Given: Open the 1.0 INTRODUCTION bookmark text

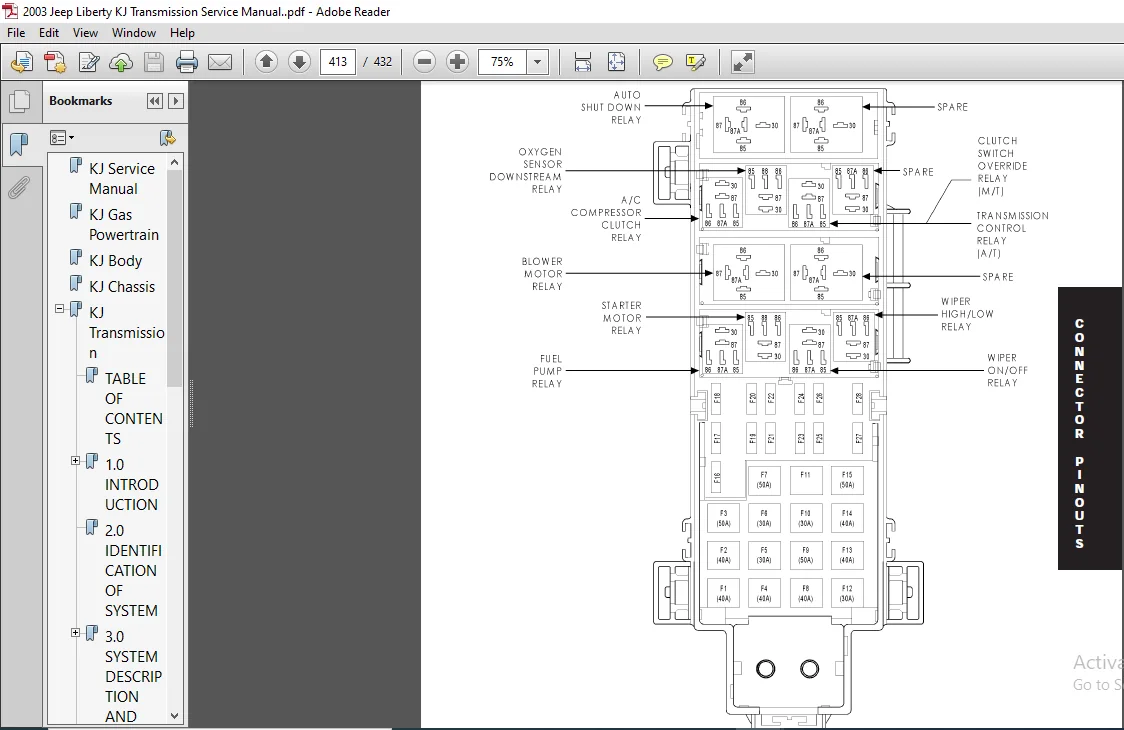Looking at the screenshot, I should point(131,484).
